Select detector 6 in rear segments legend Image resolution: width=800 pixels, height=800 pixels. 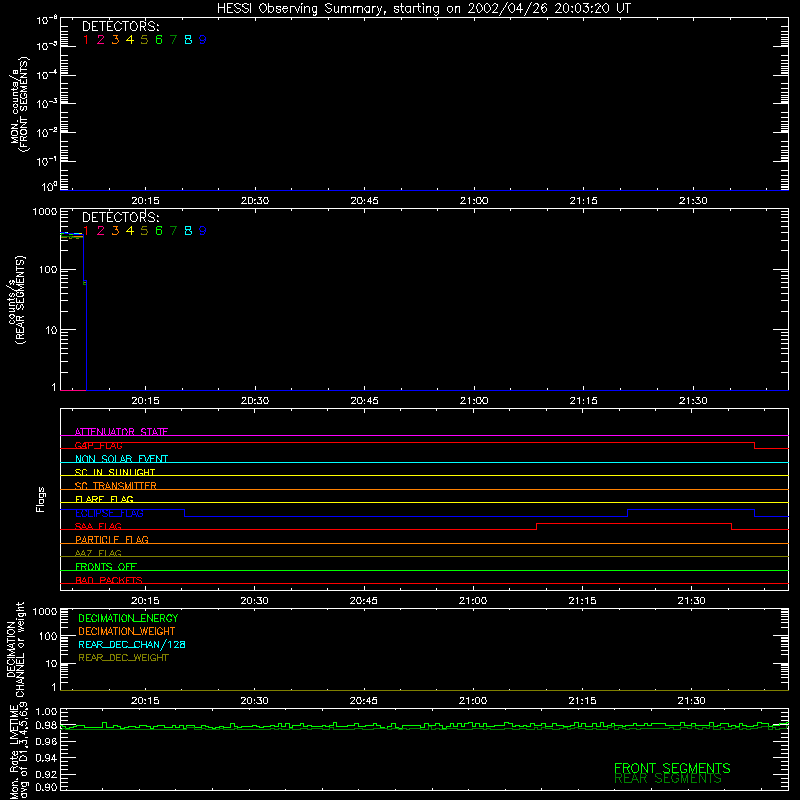point(159,231)
